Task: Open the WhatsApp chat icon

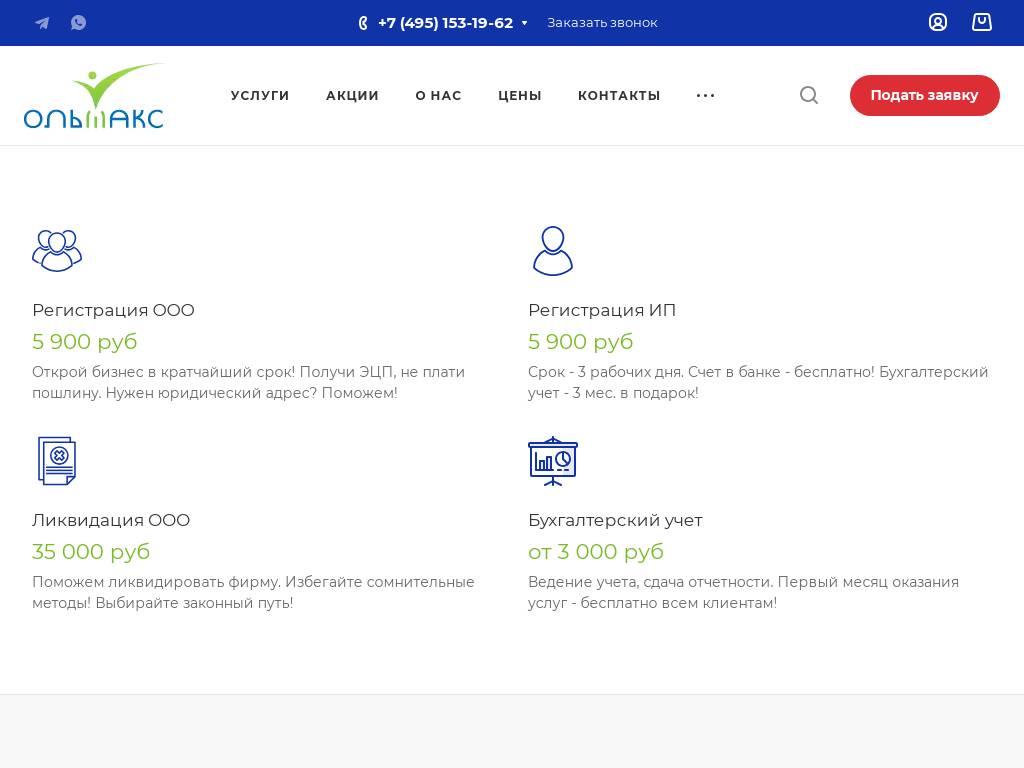Action: click(x=78, y=23)
